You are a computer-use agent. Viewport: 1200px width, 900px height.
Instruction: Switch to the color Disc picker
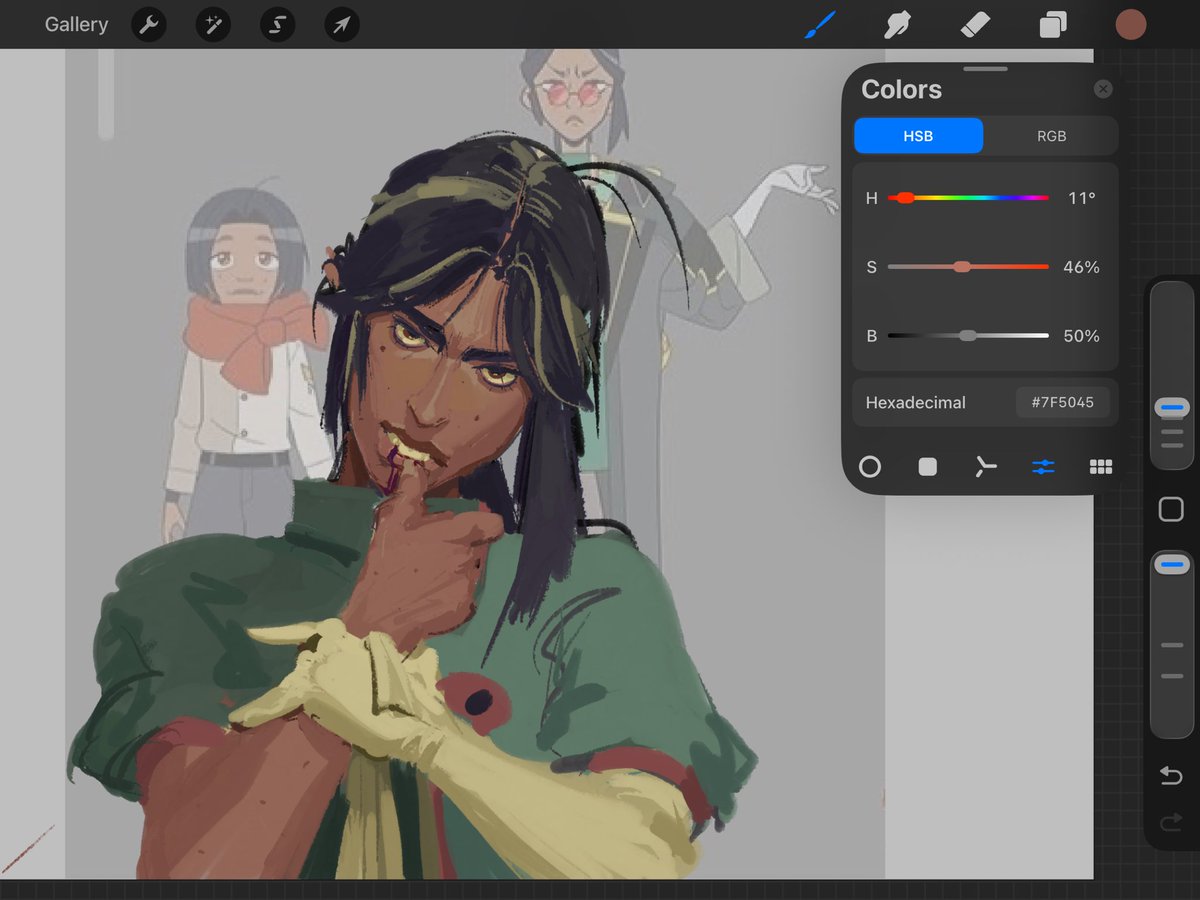point(870,466)
